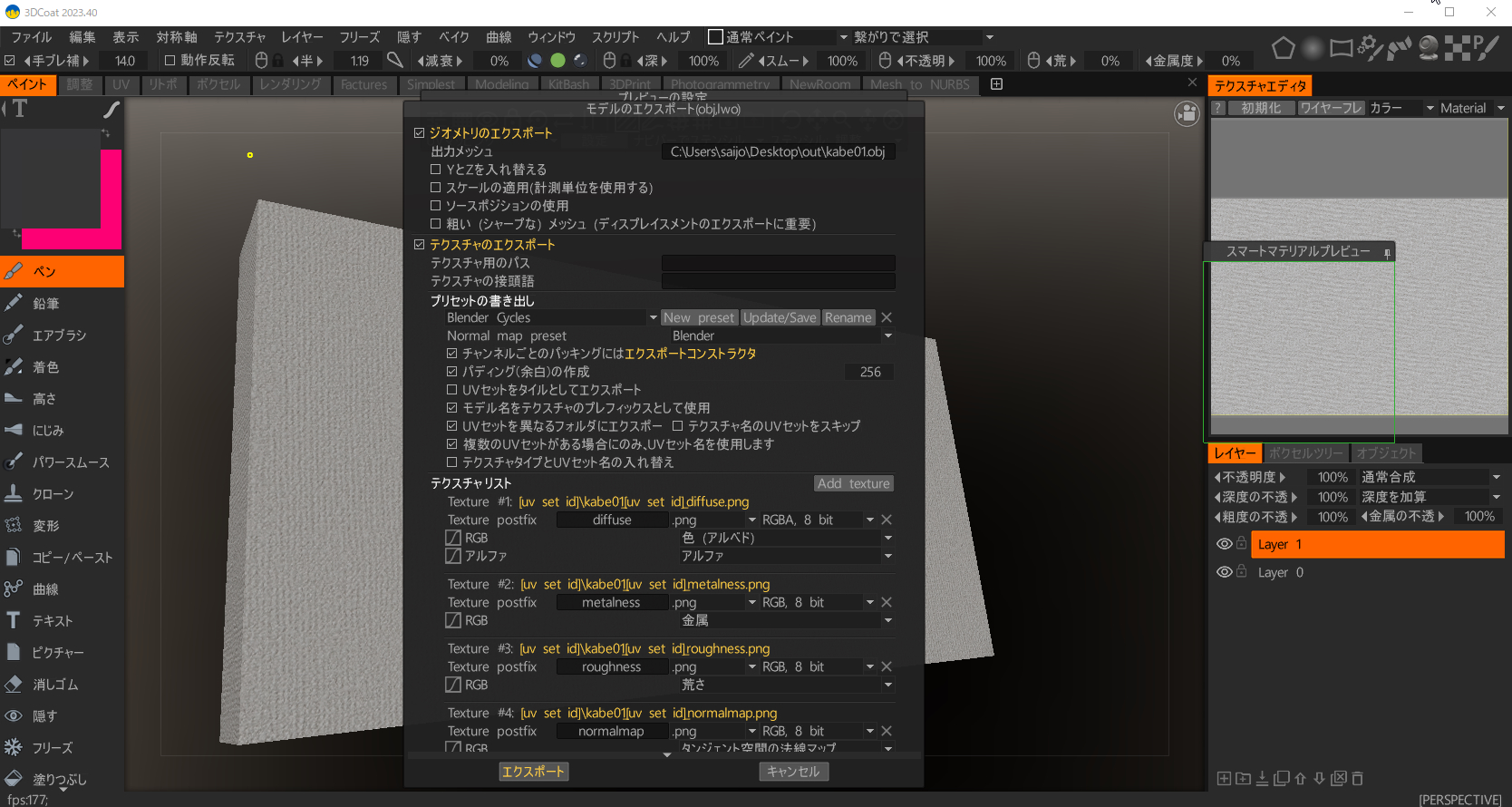Image resolution: width=1512 pixels, height=807 pixels.
Task: Select the Eraser (消しゴム) tool
Action: (54, 685)
